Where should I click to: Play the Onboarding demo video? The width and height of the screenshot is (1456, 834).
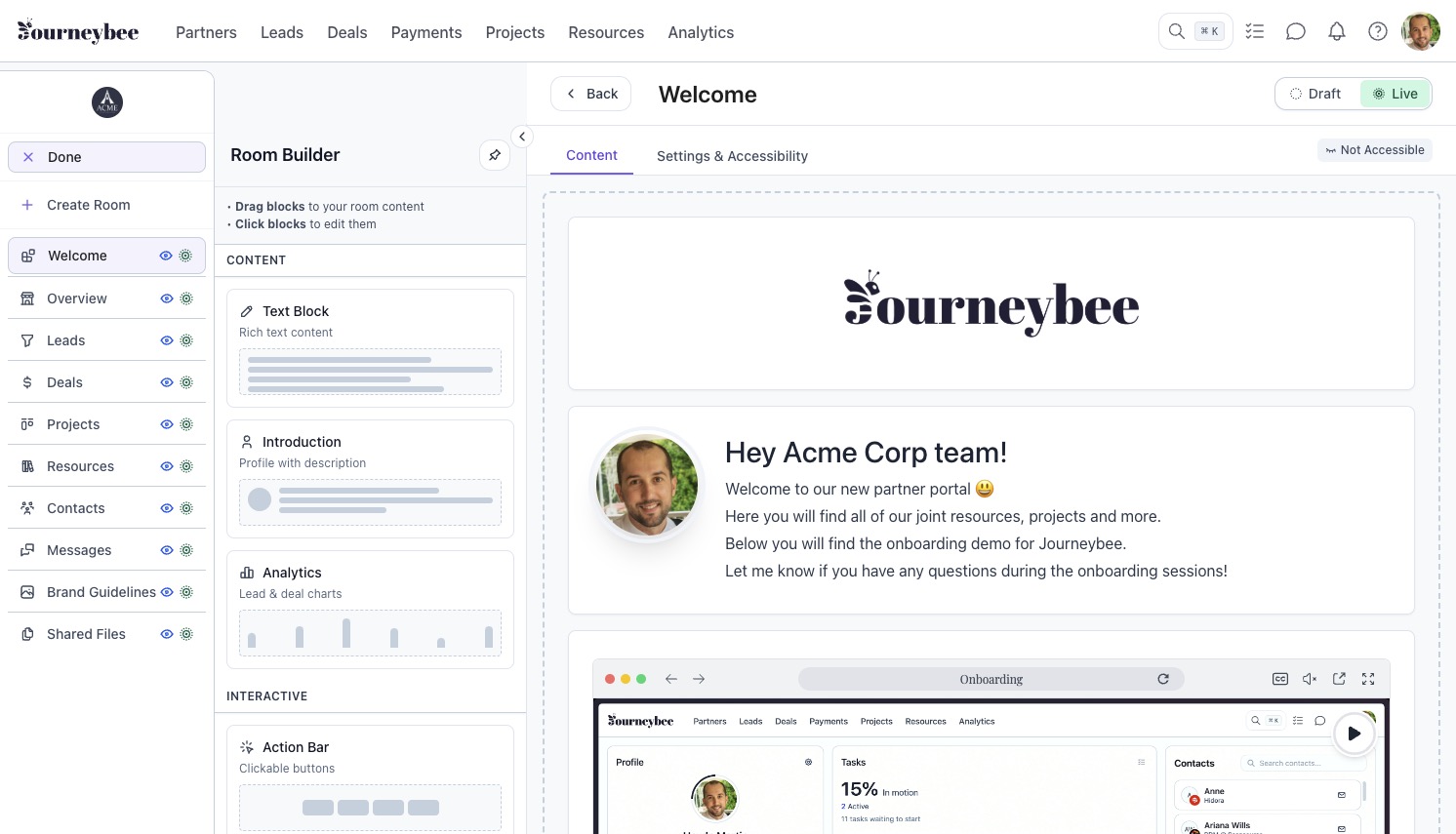(x=1354, y=734)
